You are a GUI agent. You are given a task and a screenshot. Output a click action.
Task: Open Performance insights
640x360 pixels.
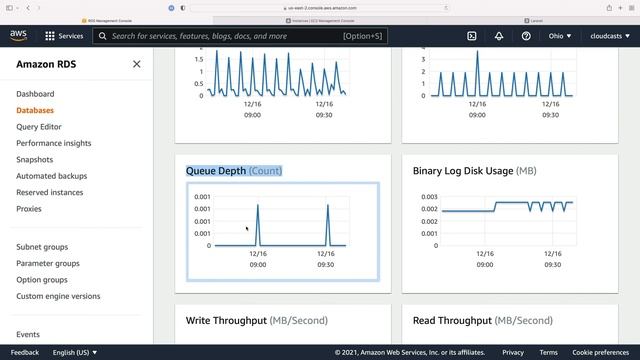click(x=53, y=143)
